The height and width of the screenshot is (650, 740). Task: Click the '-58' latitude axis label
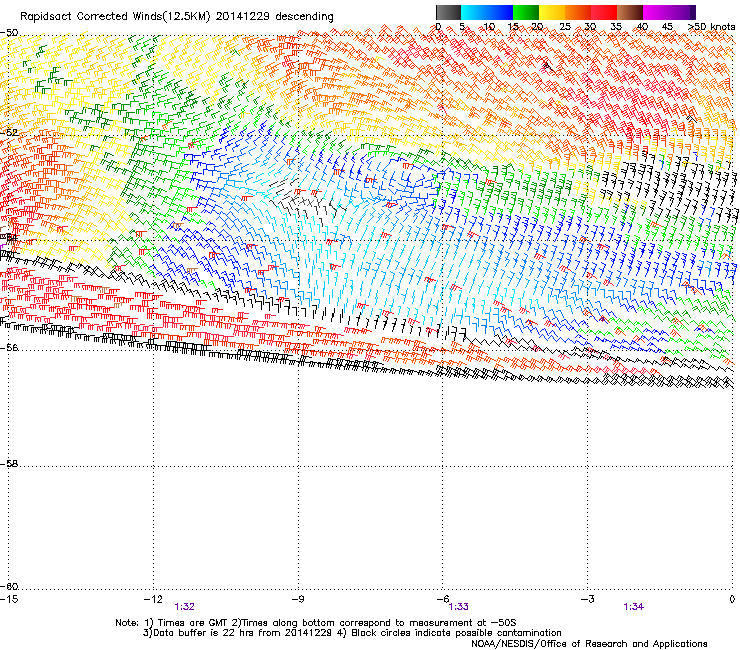tap(9, 464)
